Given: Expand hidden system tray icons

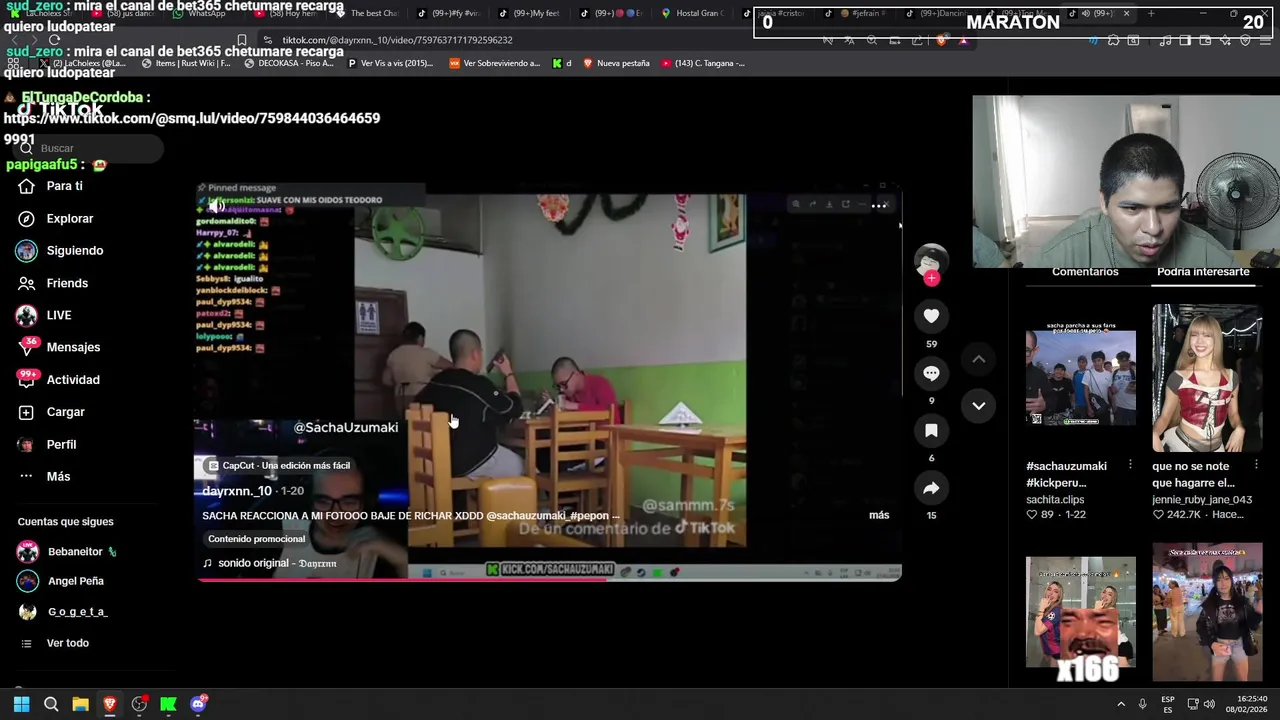Looking at the screenshot, I should (1121, 704).
